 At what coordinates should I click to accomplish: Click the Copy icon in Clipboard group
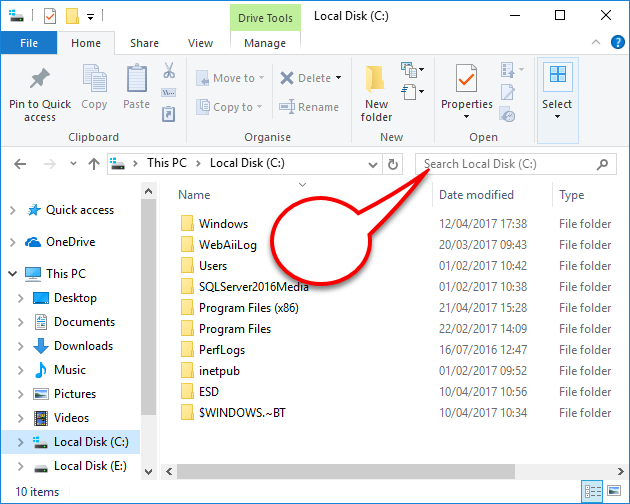coord(94,78)
